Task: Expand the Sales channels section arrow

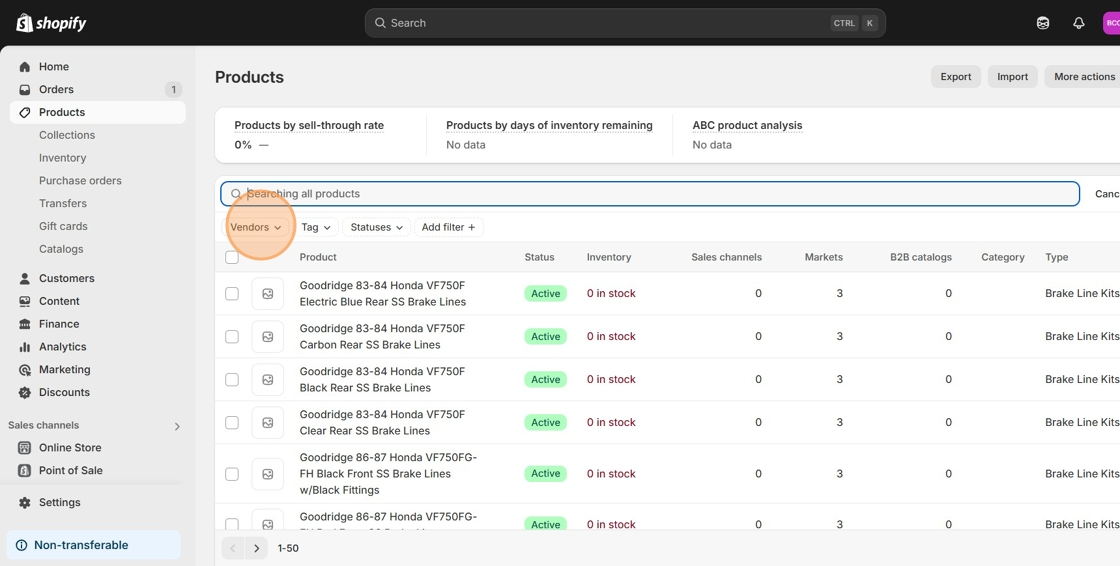Action: (177, 427)
